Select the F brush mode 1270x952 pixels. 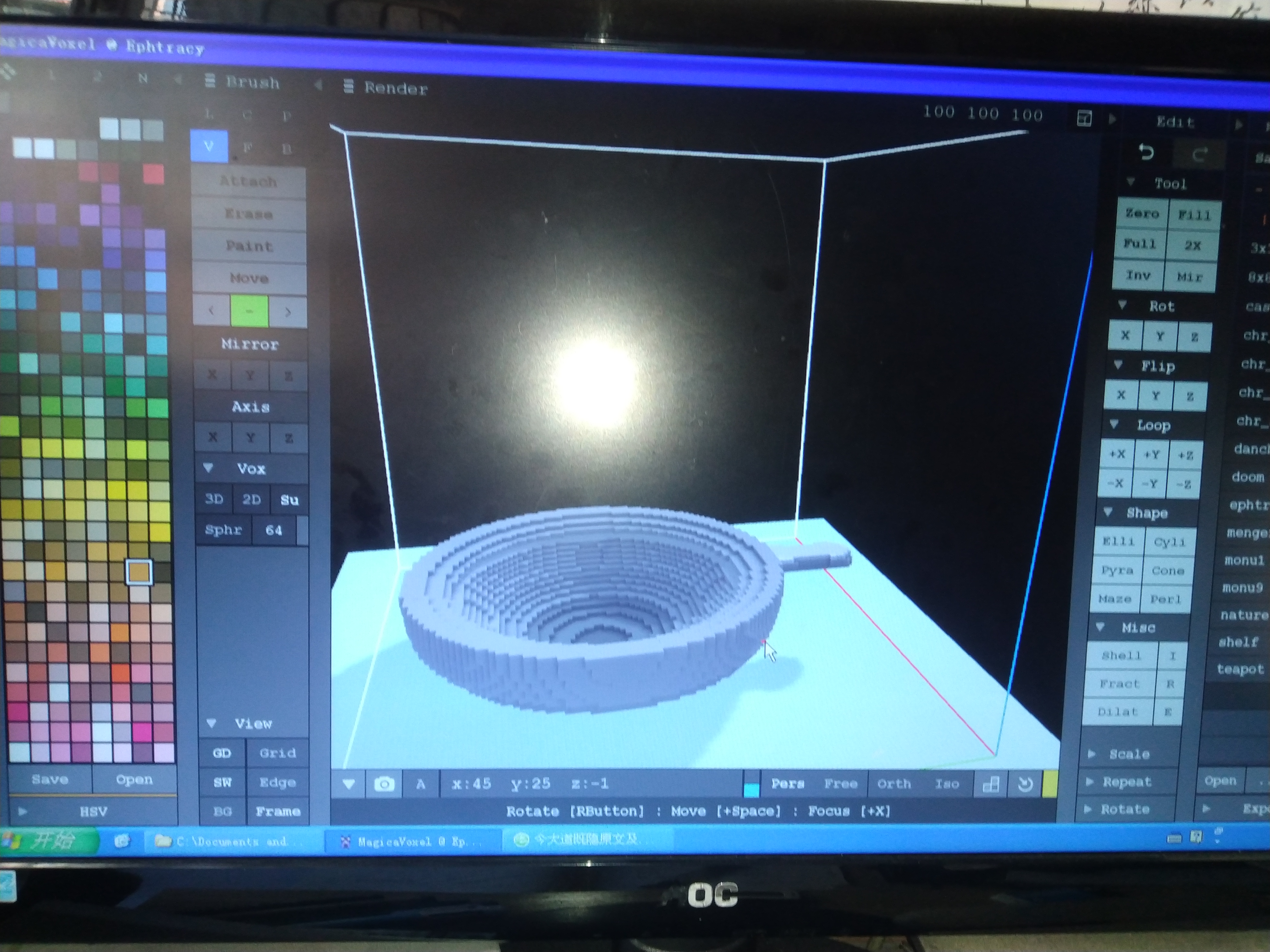point(248,148)
